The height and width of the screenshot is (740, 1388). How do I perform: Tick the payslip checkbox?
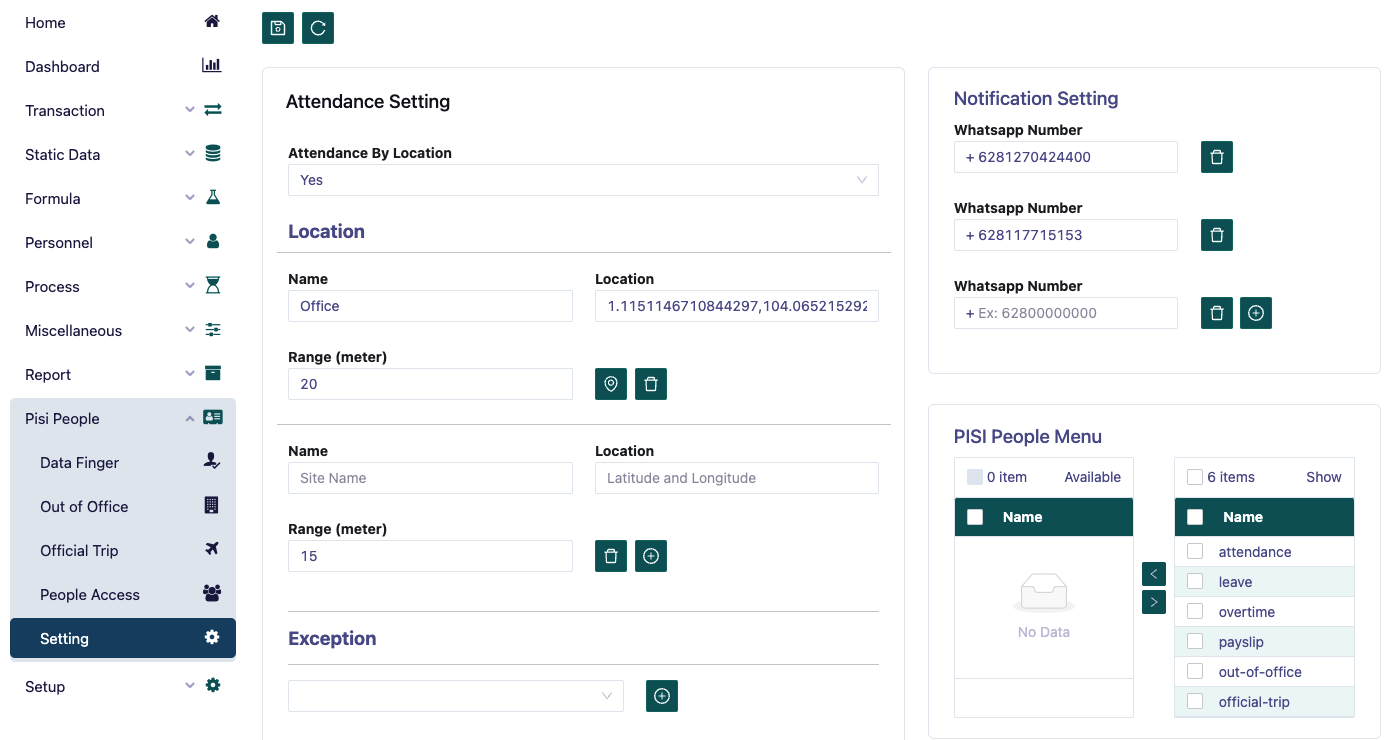click(1195, 642)
